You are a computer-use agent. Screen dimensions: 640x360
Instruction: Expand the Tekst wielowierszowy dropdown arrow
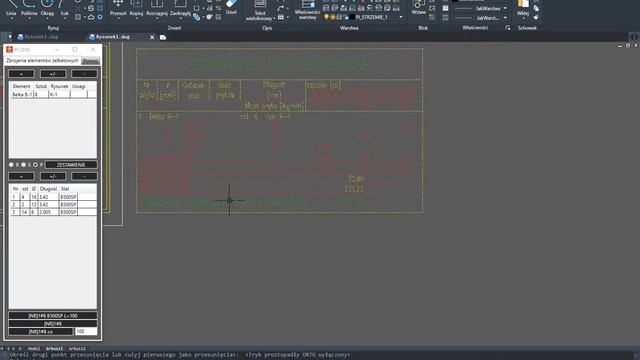[x=274, y=18]
